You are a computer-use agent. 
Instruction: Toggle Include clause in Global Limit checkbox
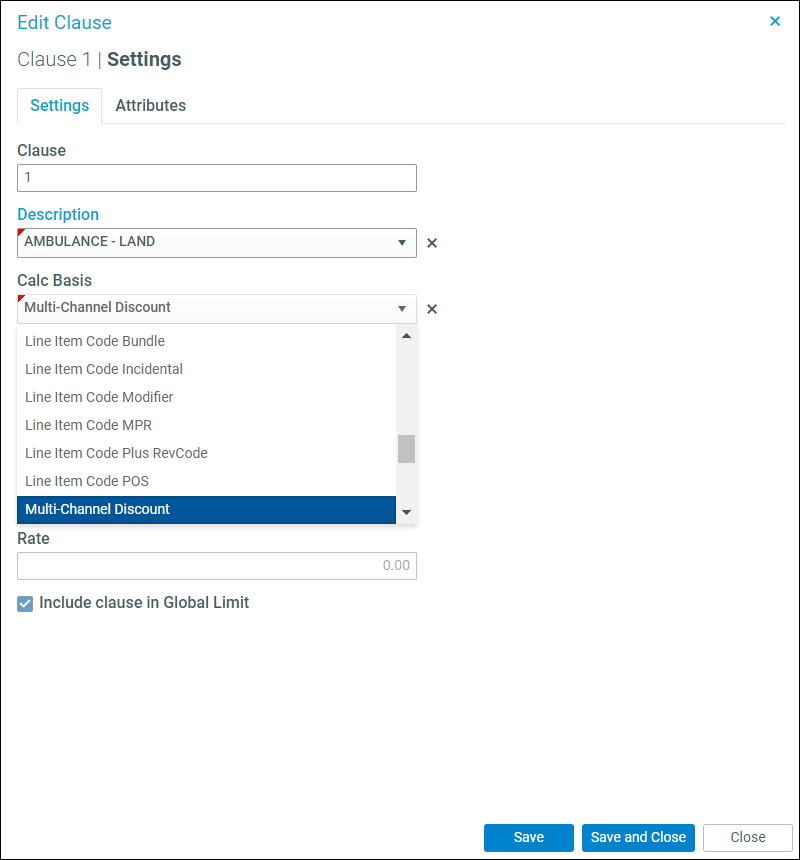(x=25, y=604)
